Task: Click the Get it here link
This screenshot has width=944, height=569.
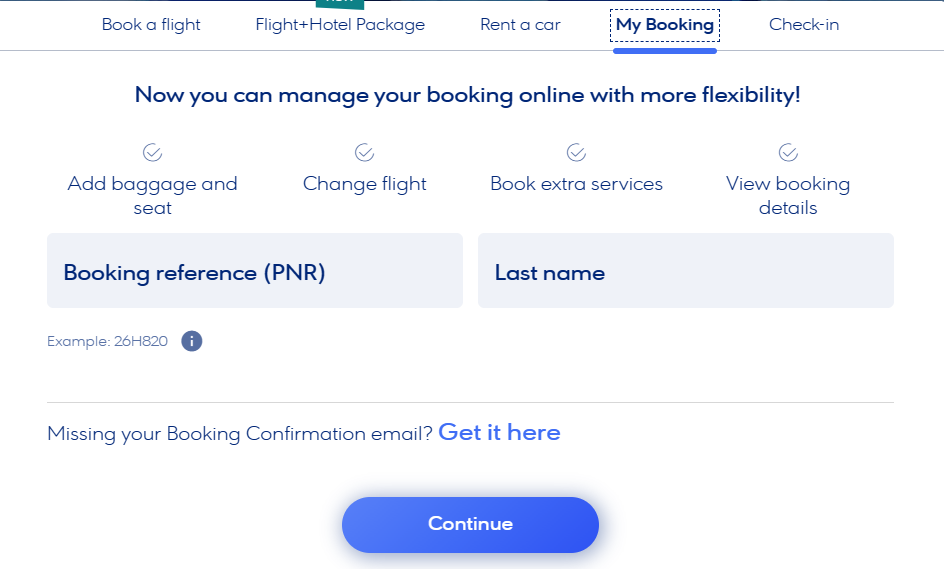Action: [499, 432]
